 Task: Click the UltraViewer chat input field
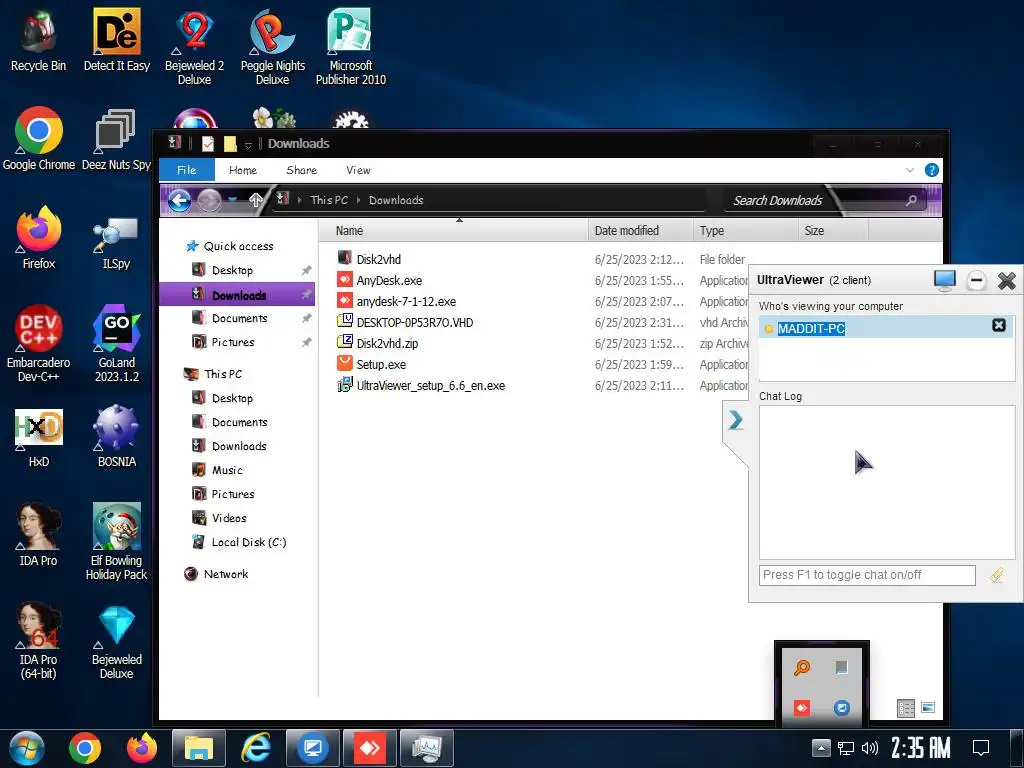867,575
